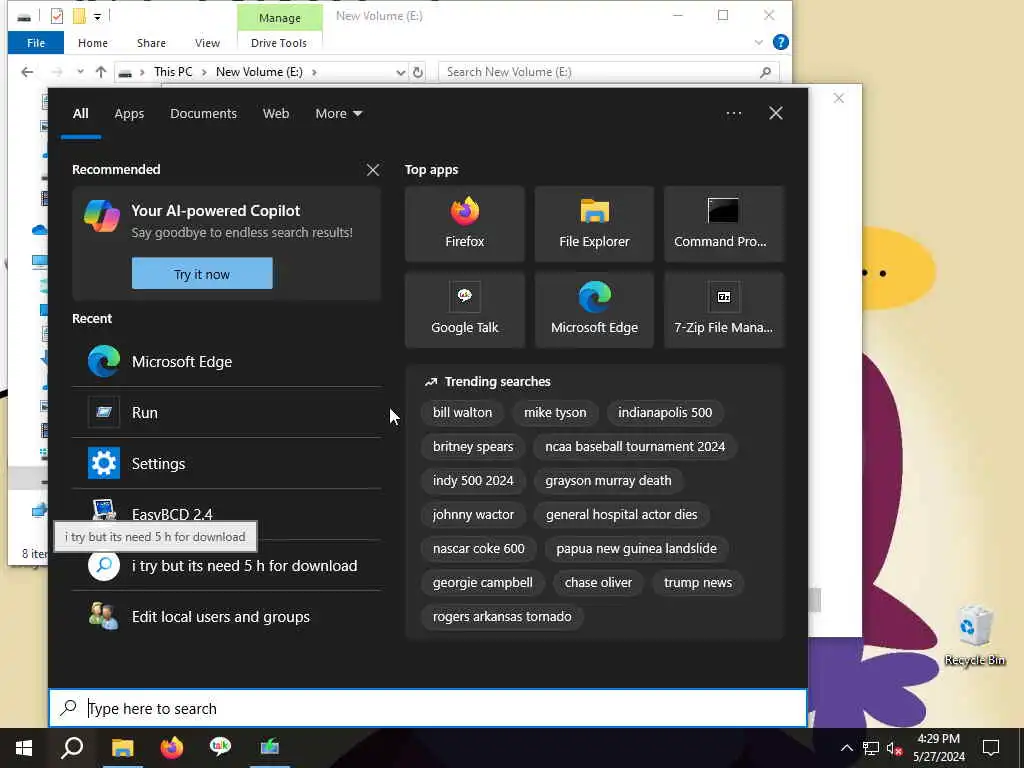Screen dimensions: 1024x768
Task: Dismiss the Recommended section
Action: click(373, 170)
